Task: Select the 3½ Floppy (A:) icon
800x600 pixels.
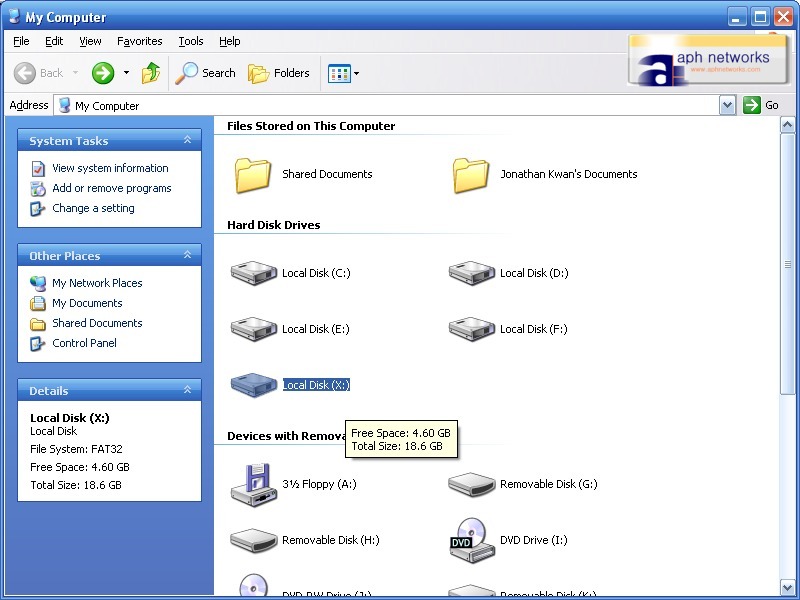Action: click(254, 484)
